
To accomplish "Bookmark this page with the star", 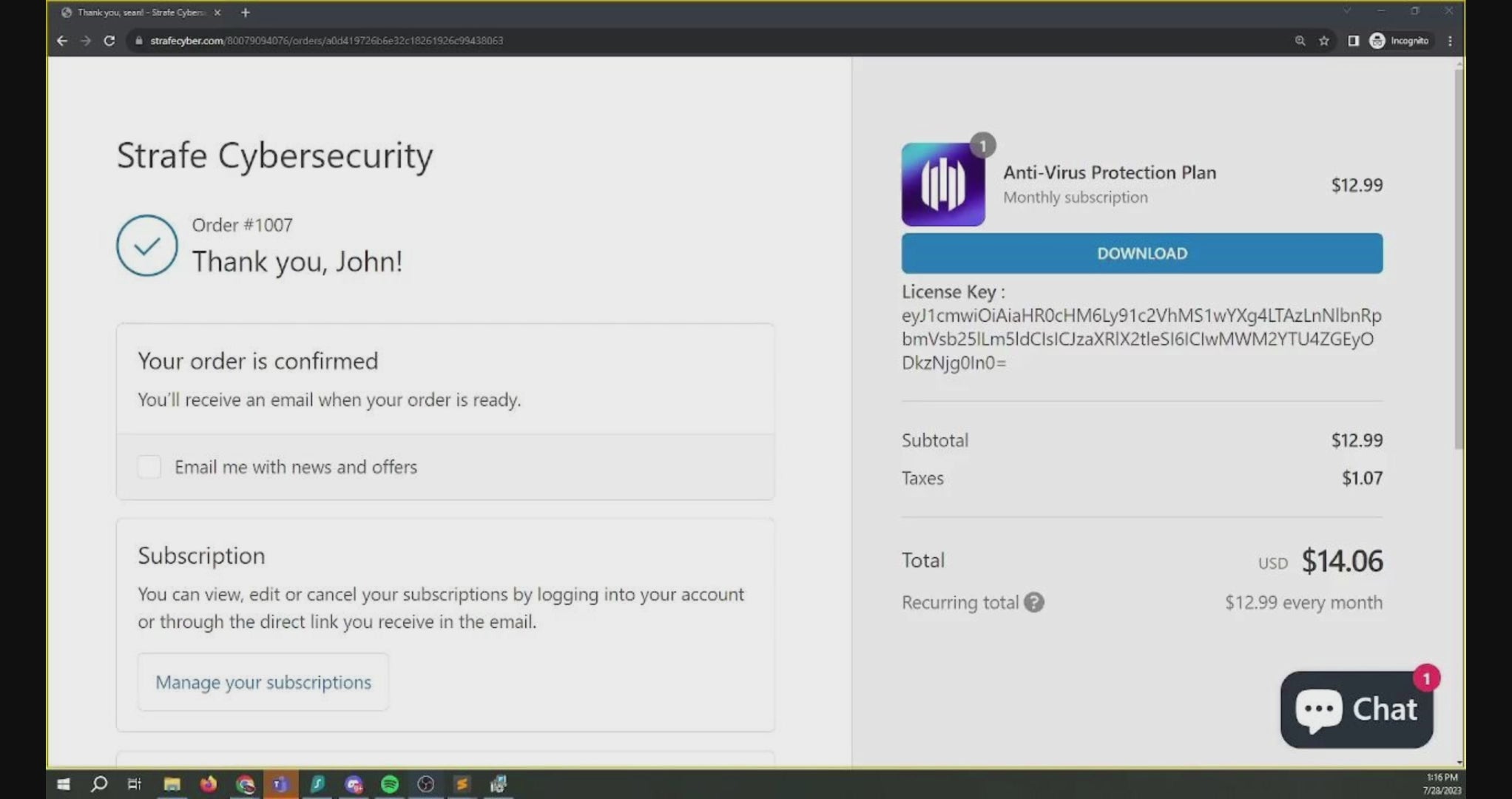I will [x=1324, y=41].
